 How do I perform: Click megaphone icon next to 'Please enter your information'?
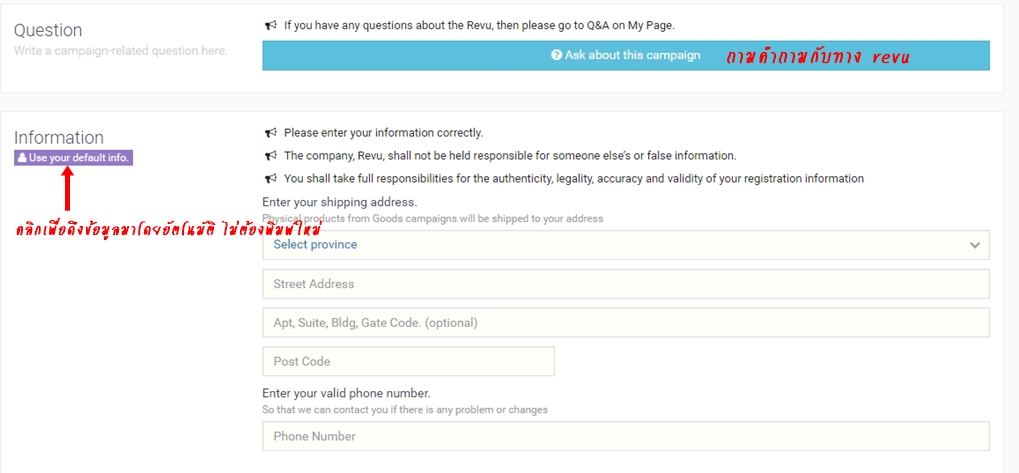[271, 133]
